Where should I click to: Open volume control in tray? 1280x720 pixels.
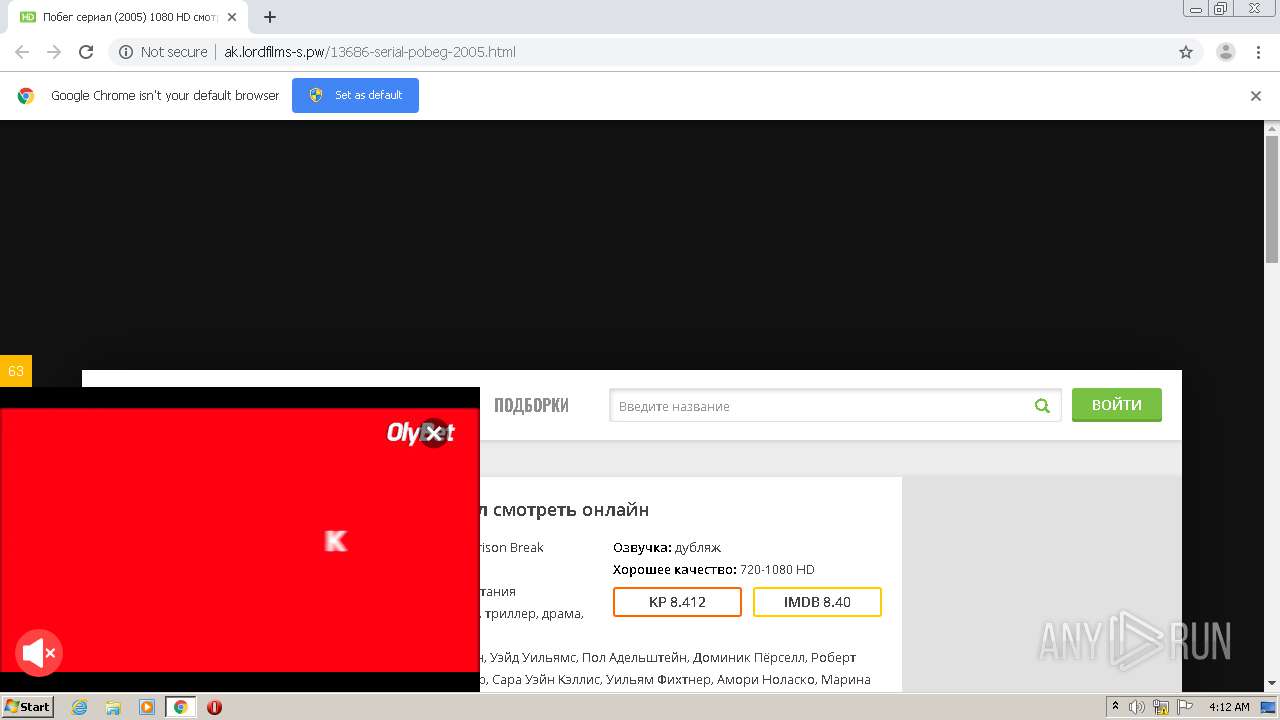coord(1137,707)
